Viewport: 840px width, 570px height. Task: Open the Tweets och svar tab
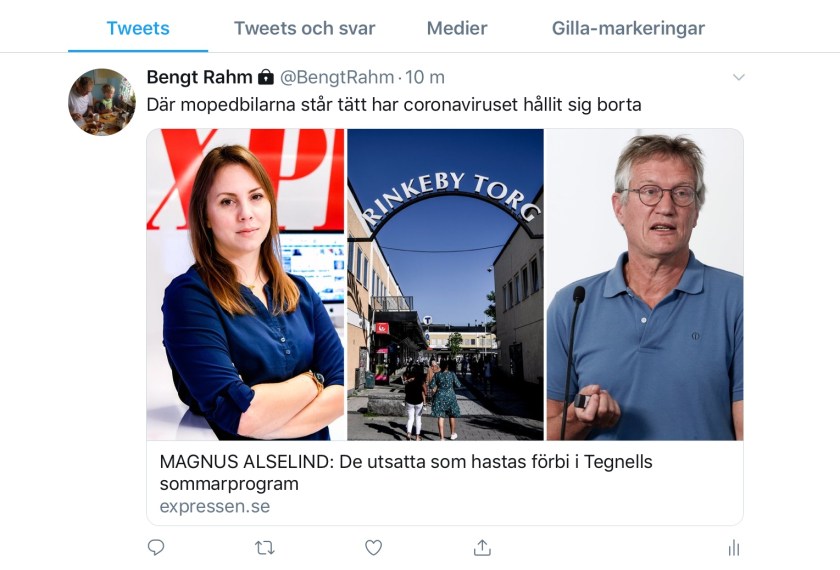[x=304, y=28]
